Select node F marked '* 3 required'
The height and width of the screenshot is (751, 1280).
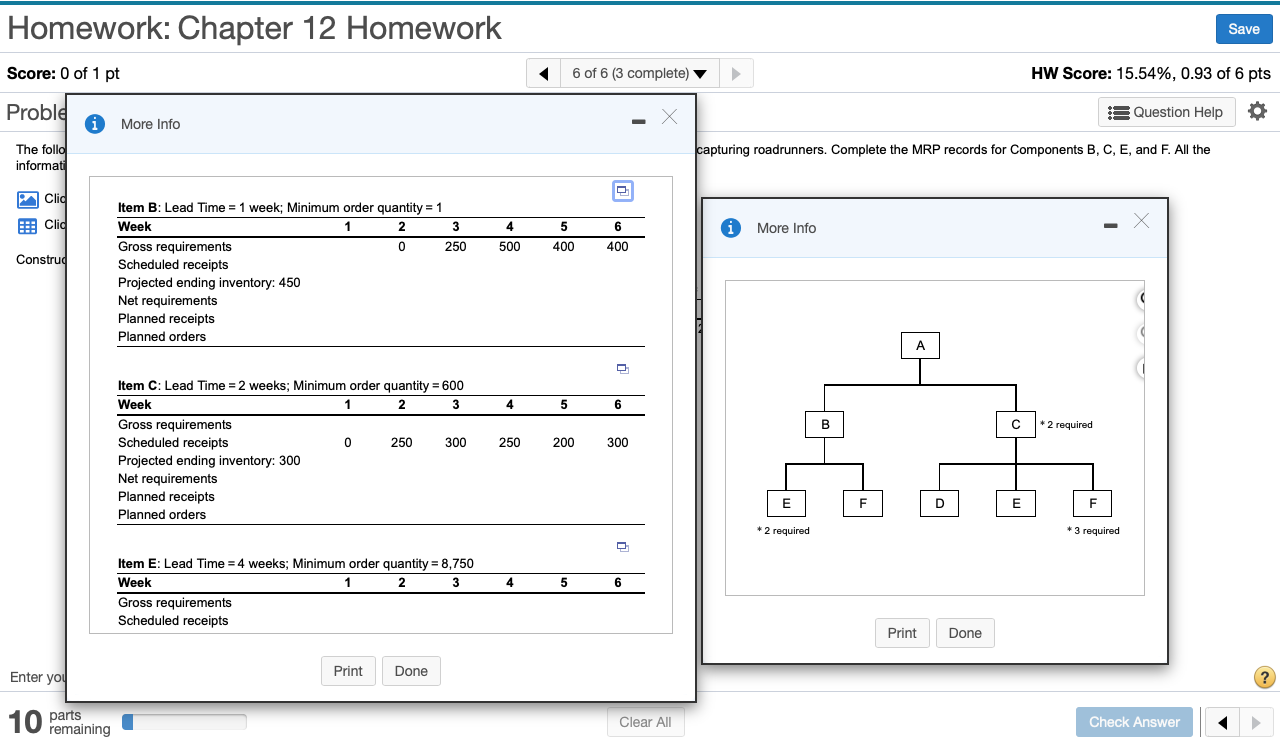point(1092,504)
